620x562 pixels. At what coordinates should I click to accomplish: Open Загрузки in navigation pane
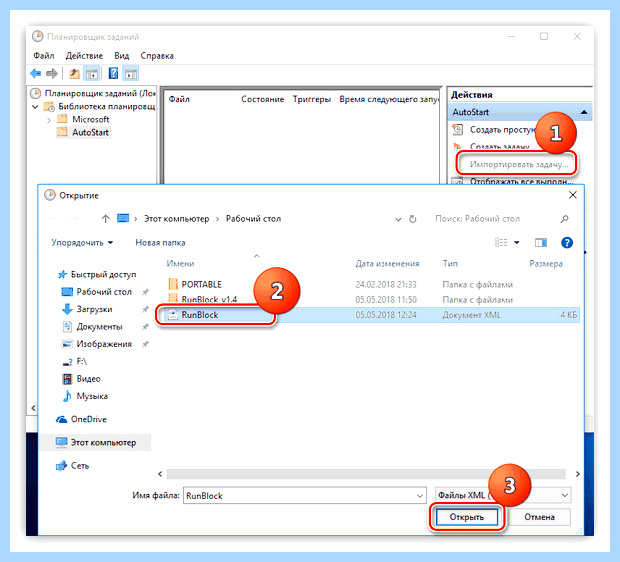[94, 309]
